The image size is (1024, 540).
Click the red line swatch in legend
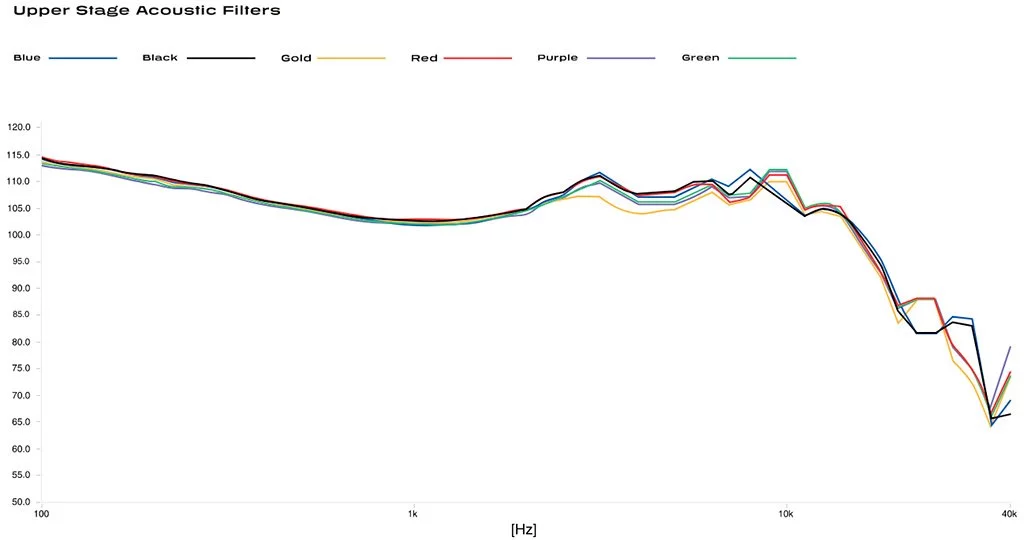477,58
